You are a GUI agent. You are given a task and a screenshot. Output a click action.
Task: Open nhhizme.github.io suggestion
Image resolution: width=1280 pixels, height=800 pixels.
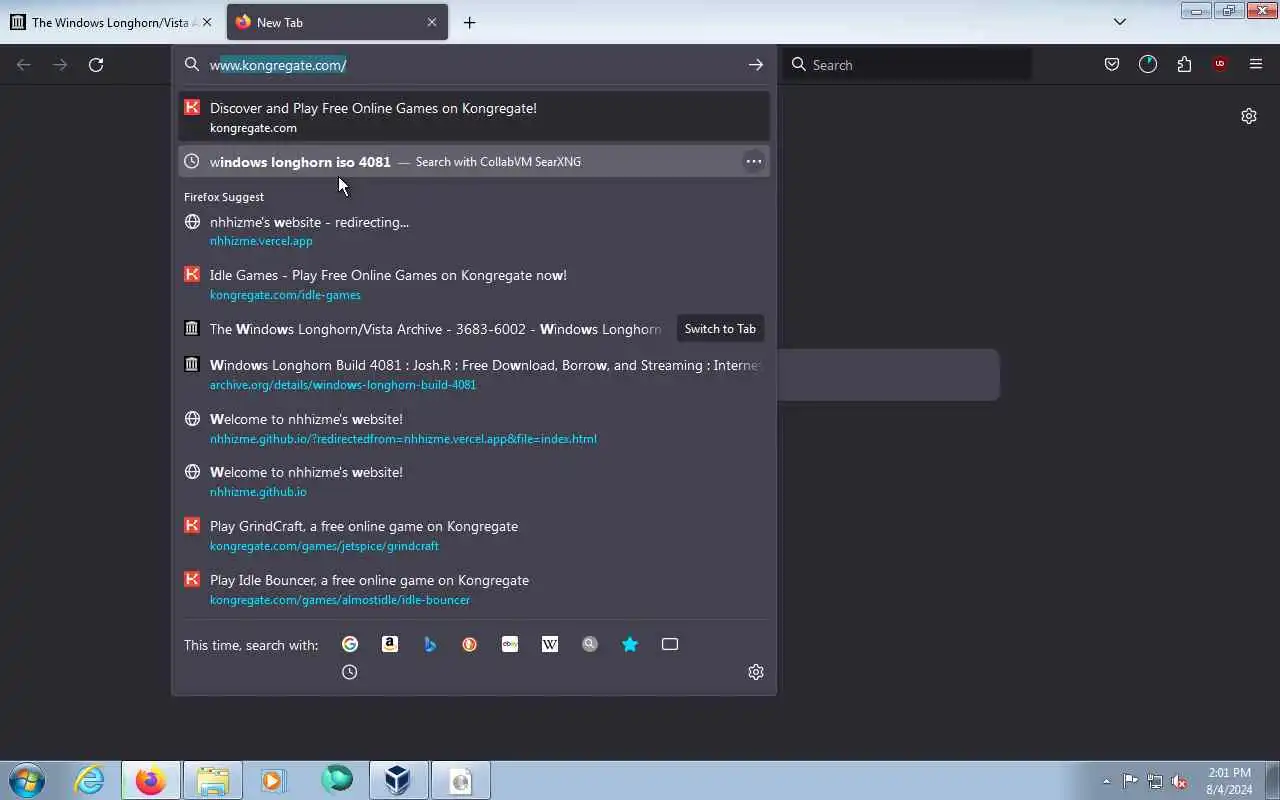(x=474, y=481)
